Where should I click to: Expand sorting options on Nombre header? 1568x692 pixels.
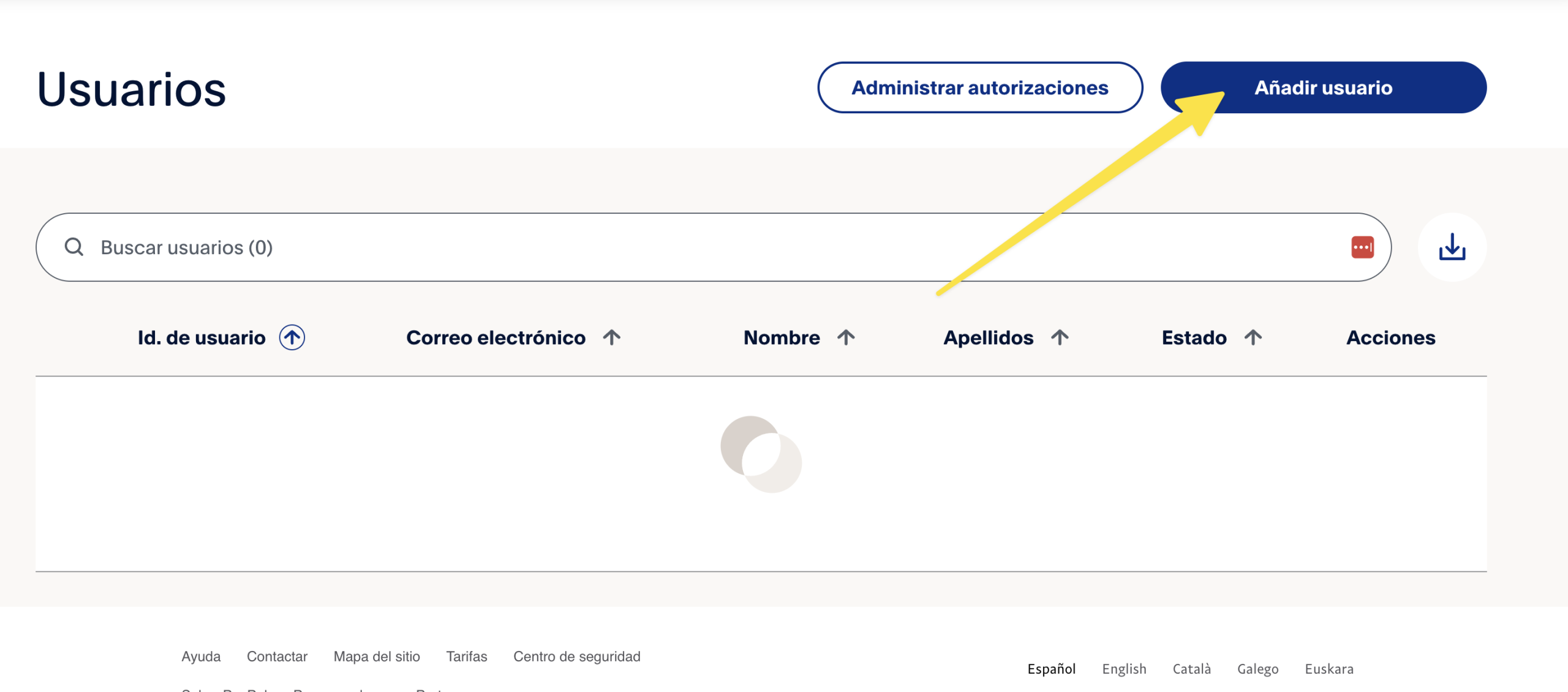pos(846,336)
